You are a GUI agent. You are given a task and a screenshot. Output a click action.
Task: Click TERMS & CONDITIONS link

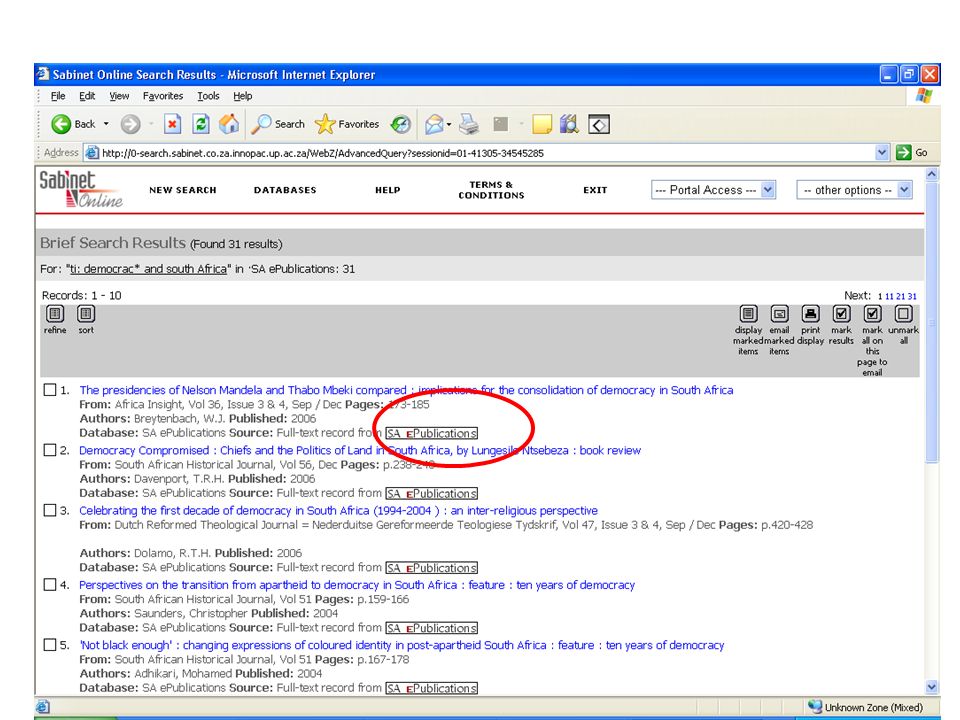(x=492, y=190)
